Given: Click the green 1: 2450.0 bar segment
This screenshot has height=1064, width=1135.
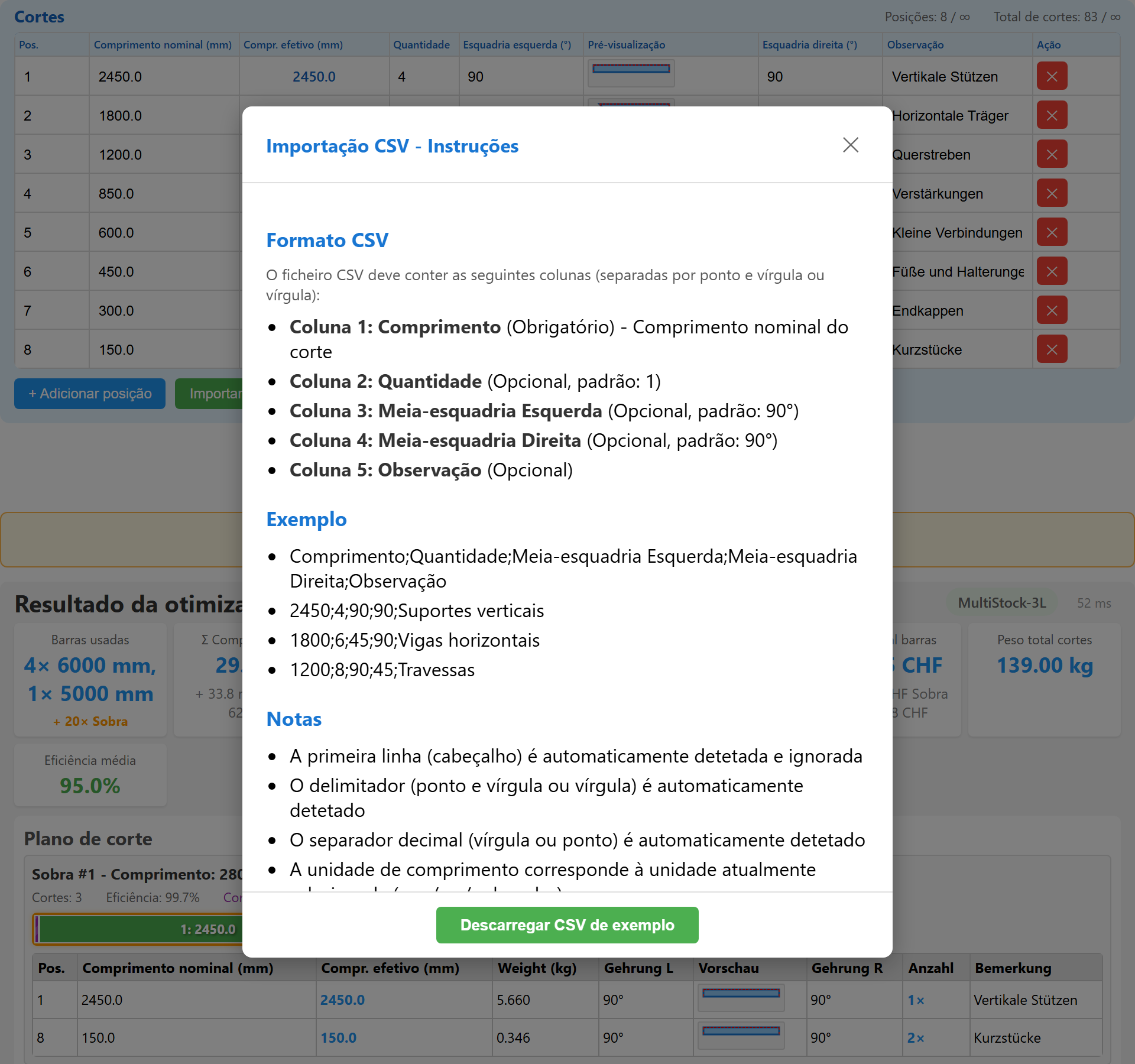Looking at the screenshot, I should [x=142, y=929].
